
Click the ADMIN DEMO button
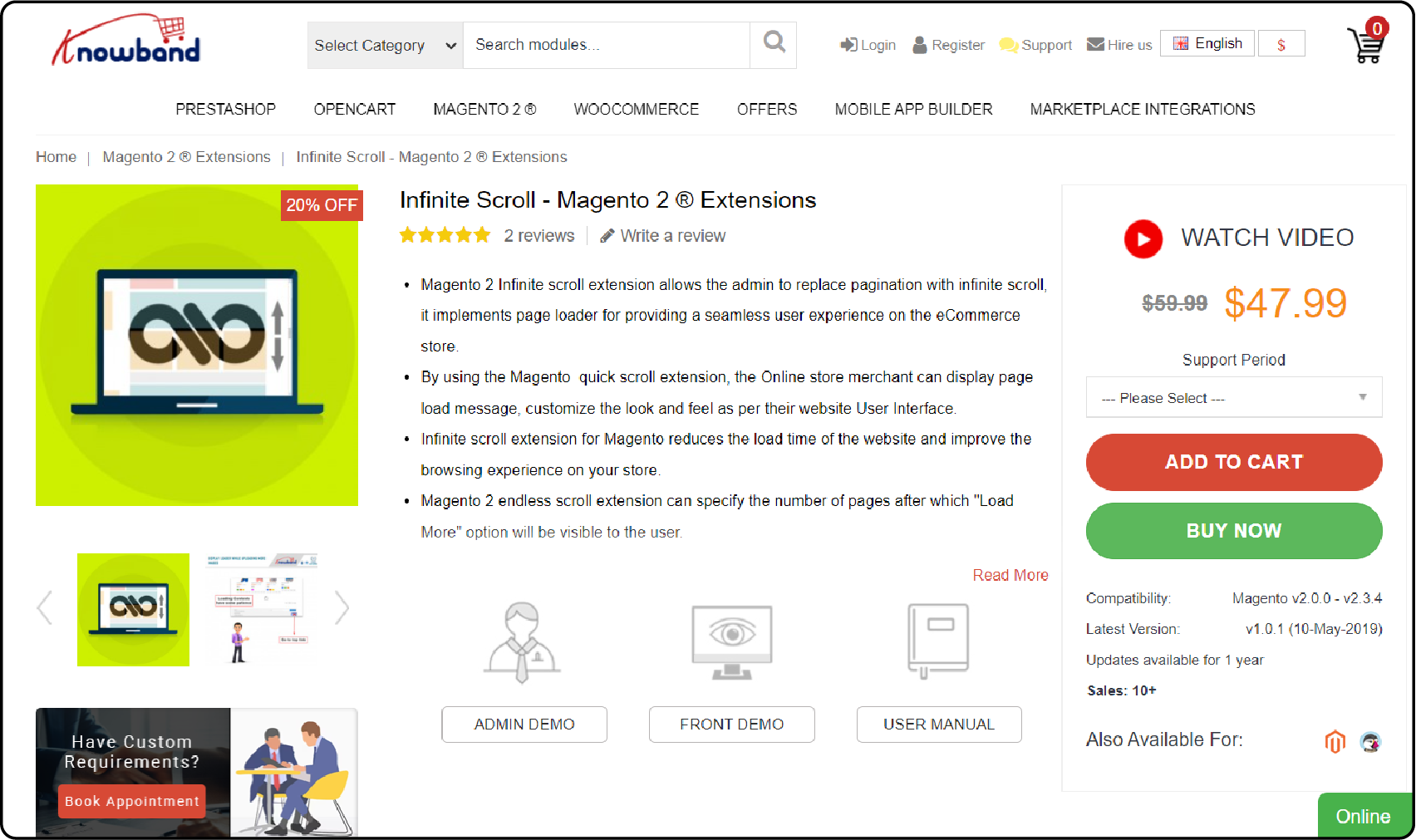(x=524, y=725)
